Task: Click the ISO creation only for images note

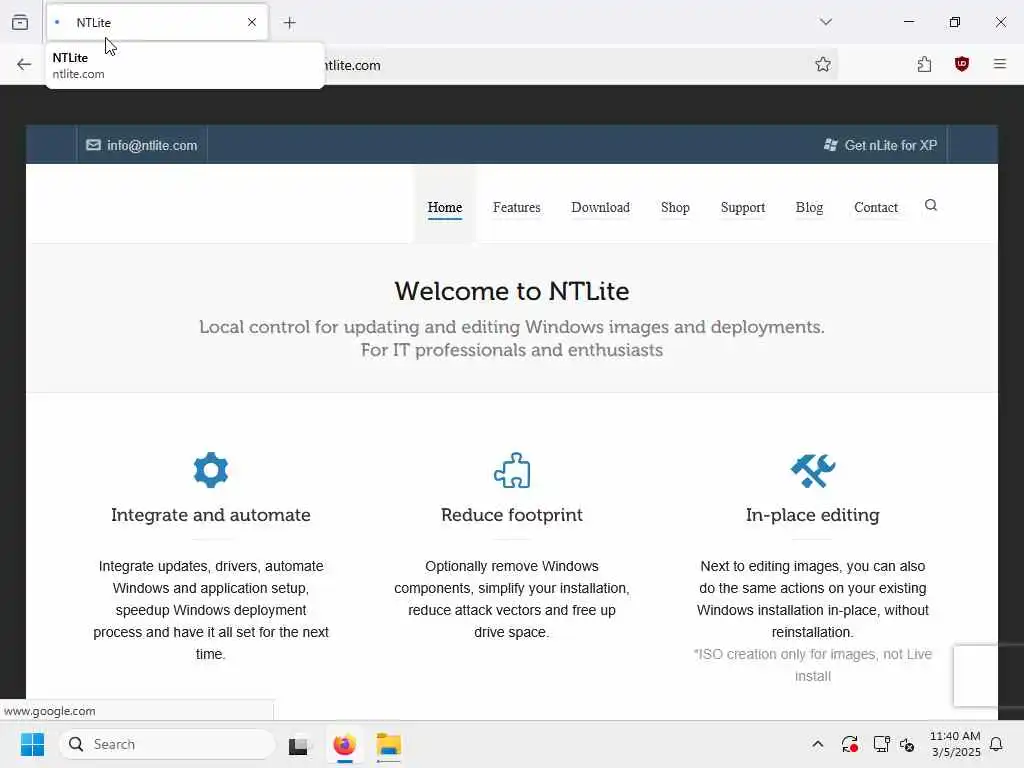Action: (x=812, y=665)
